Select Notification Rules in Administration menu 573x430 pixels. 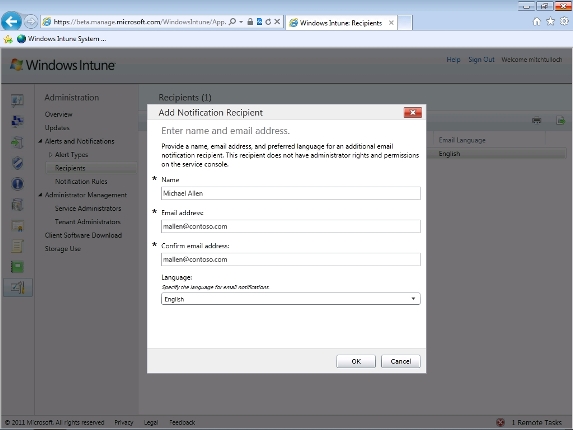(x=81, y=182)
